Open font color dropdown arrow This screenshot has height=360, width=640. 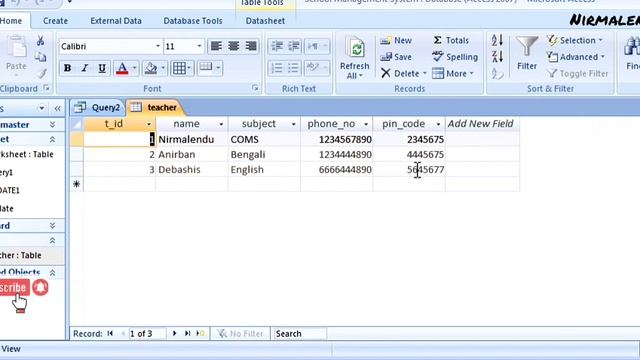[x=134, y=68]
